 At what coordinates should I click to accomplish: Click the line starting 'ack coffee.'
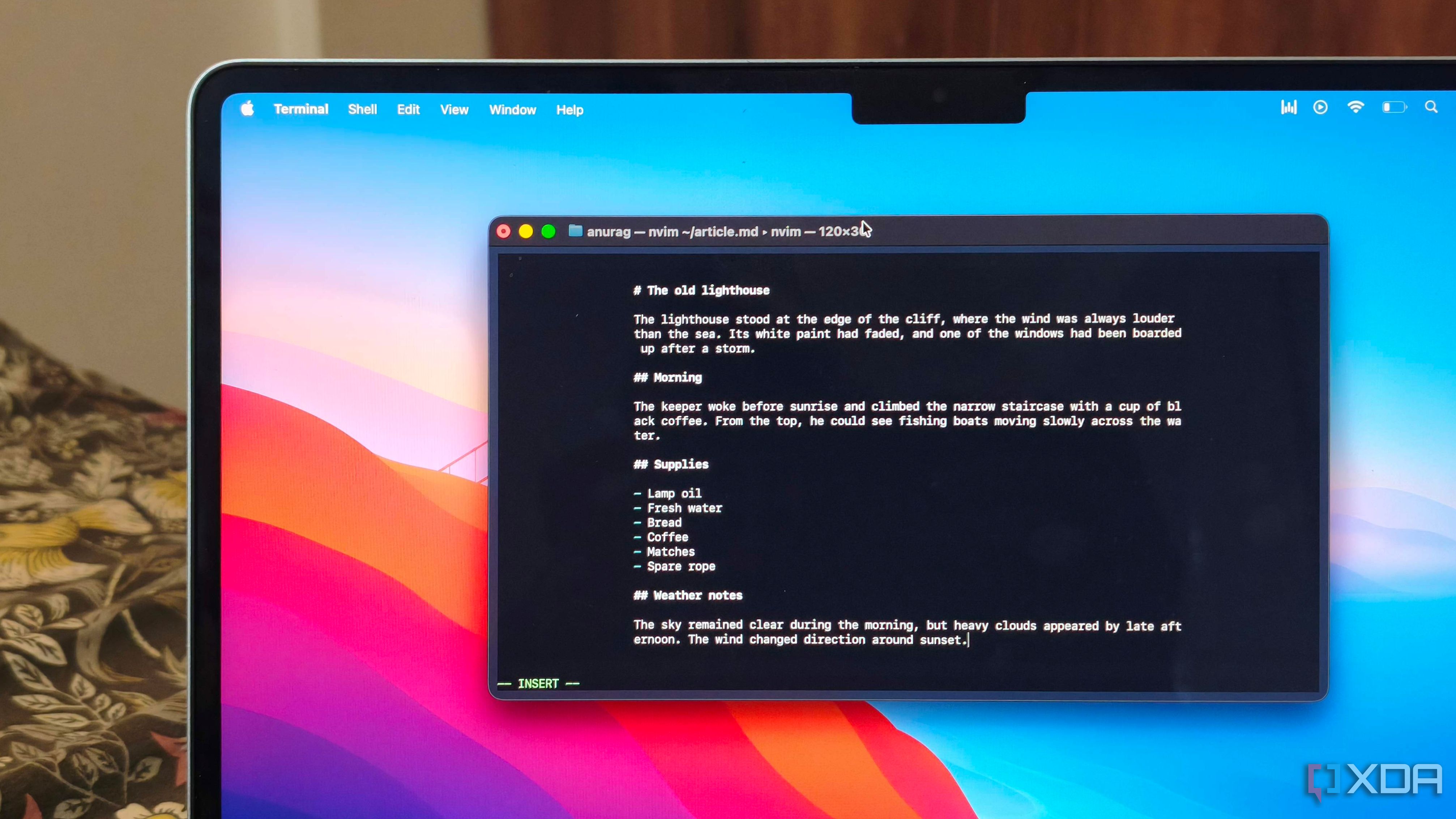coord(907,421)
